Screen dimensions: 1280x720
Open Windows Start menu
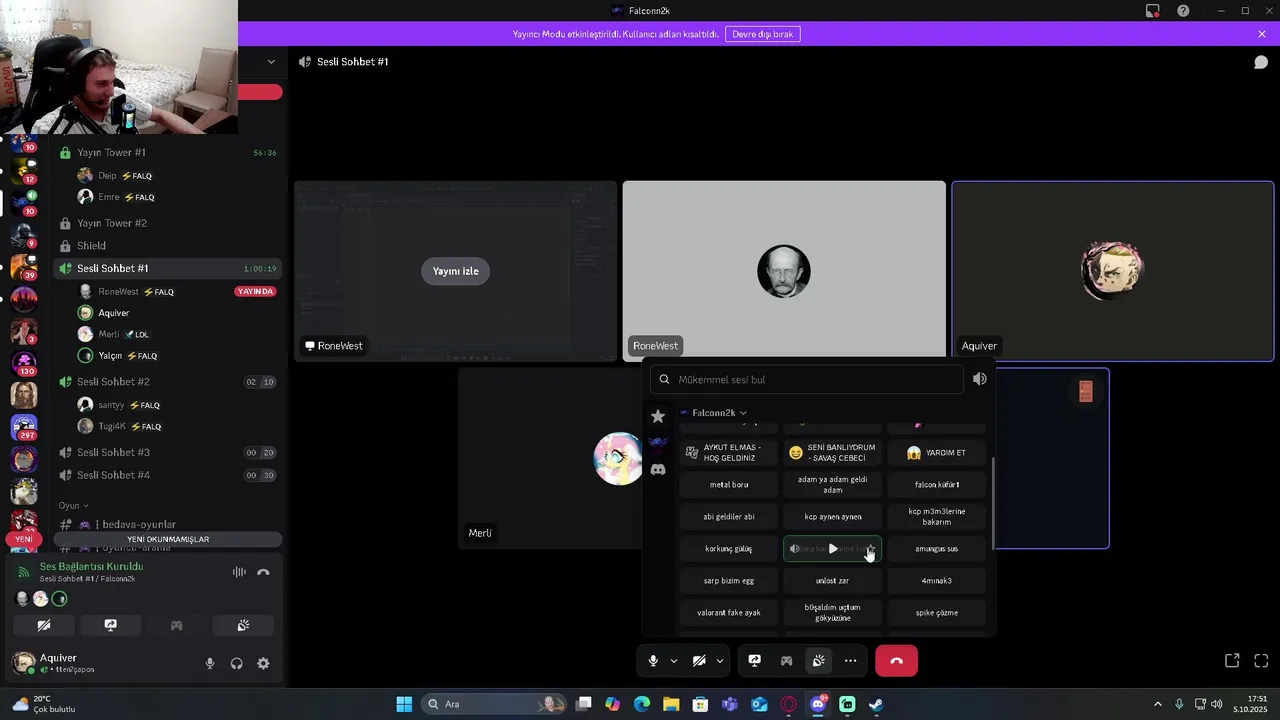pos(404,704)
